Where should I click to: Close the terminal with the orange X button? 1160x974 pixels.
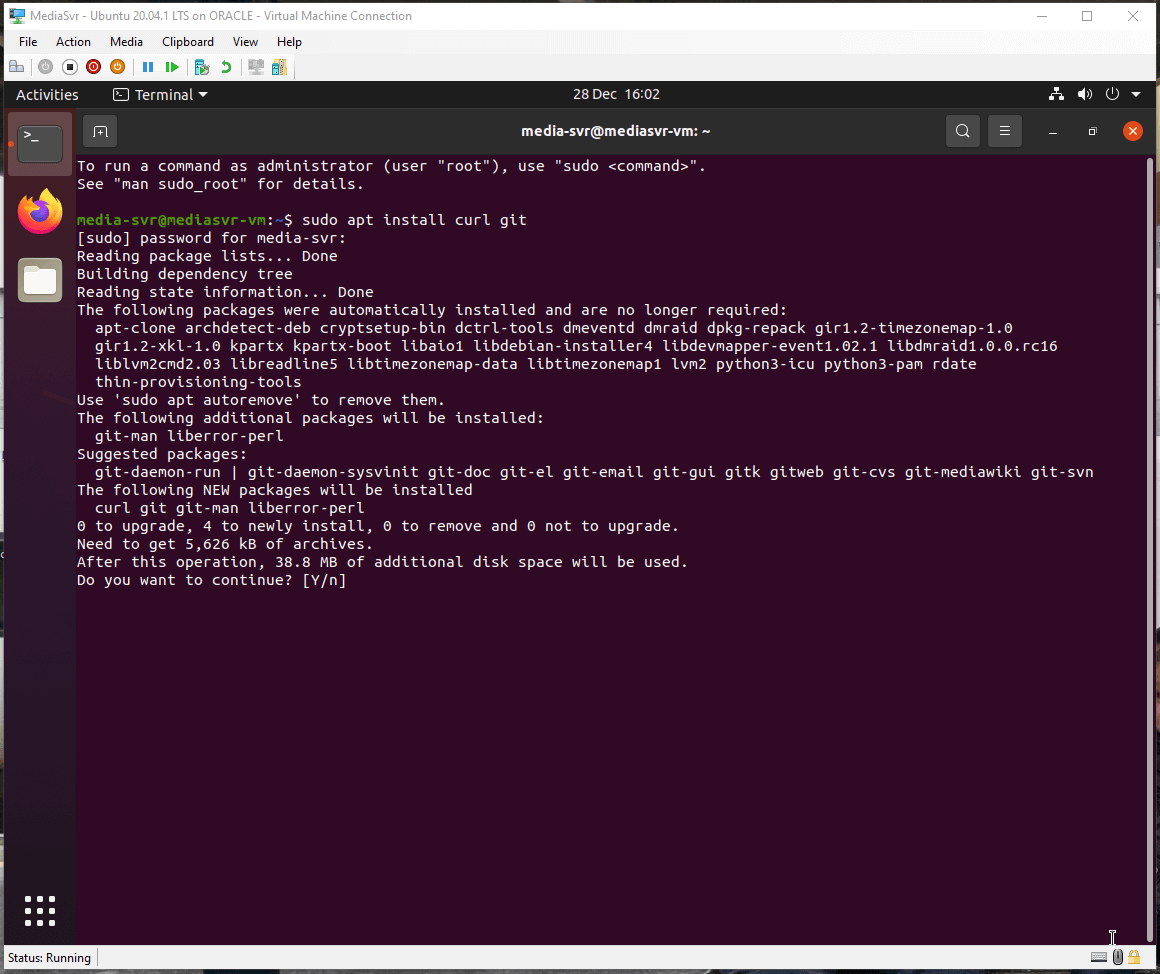1133,131
